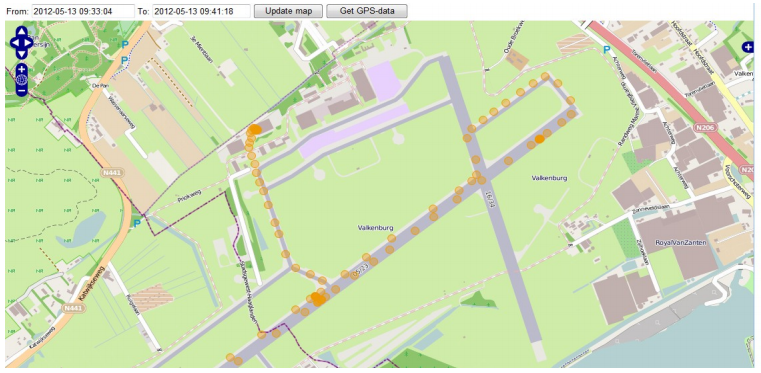Click the Update map button
Viewport: 761px width, 373px height.
[x=288, y=11]
